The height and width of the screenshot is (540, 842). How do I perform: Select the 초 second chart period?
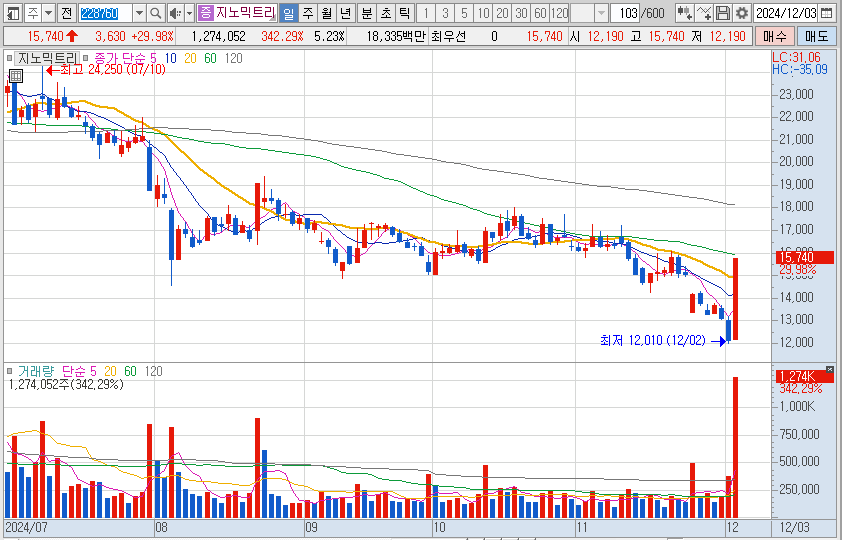386,12
